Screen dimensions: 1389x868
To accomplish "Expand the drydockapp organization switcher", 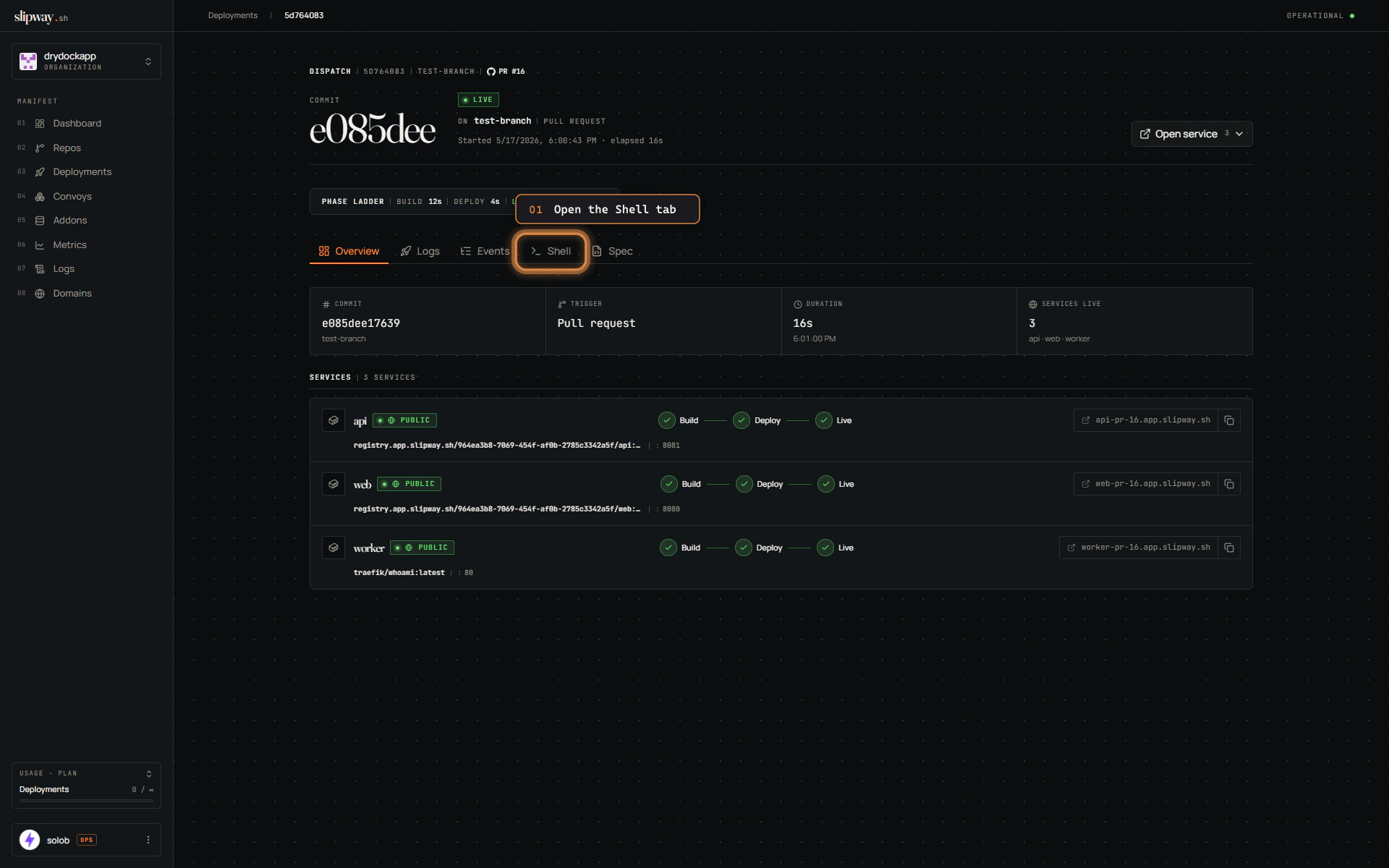I will (86, 61).
